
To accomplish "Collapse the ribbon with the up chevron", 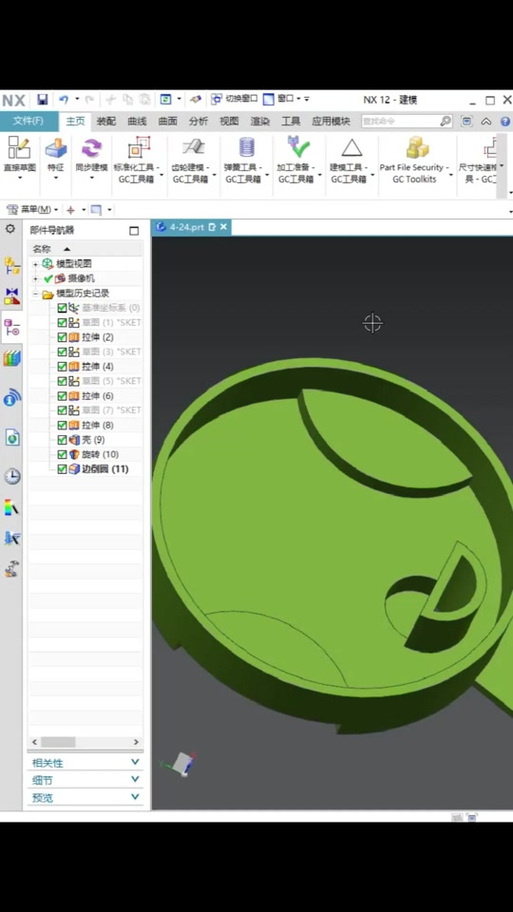I will click(x=486, y=121).
